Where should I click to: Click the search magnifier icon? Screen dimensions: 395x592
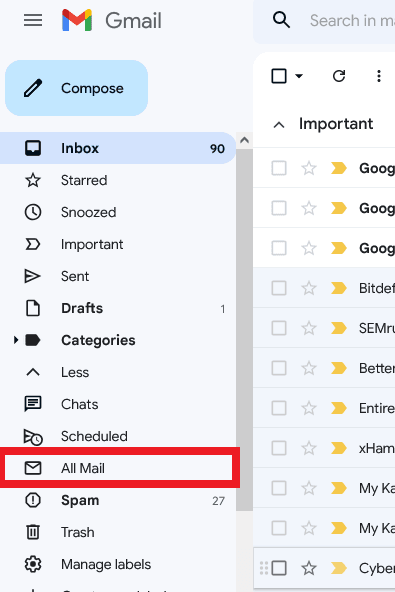click(281, 20)
